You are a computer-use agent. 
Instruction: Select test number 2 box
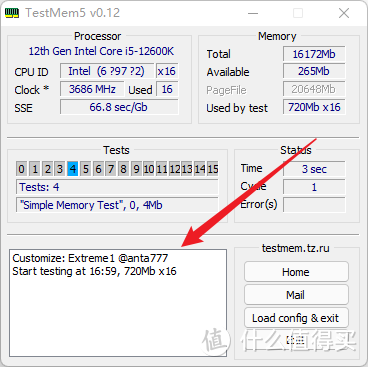[47, 169]
